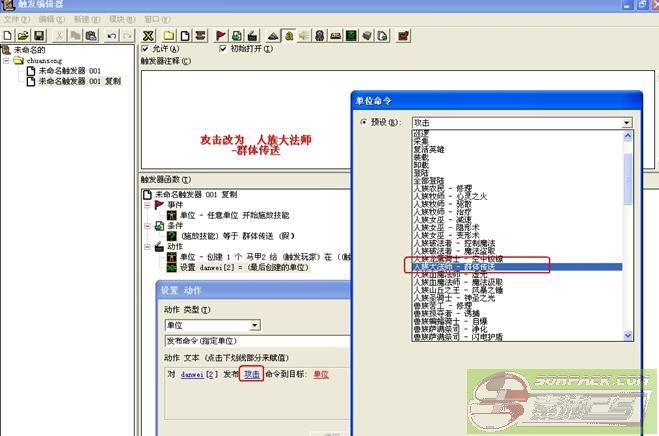Click the variables X toolbar icon
The height and width of the screenshot is (436, 659).
(147, 35)
